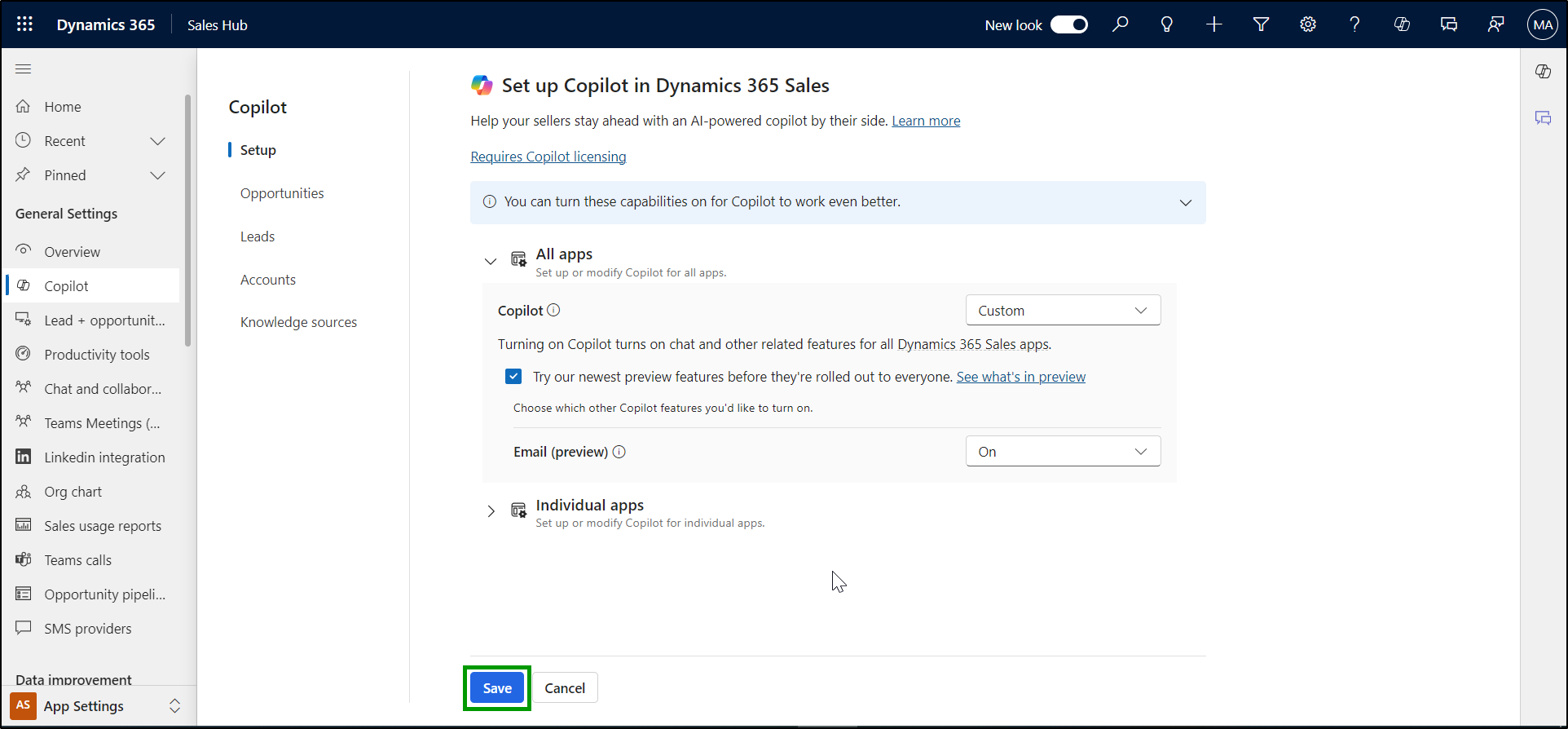
Task: Open the settings gear icon
Action: (1308, 24)
